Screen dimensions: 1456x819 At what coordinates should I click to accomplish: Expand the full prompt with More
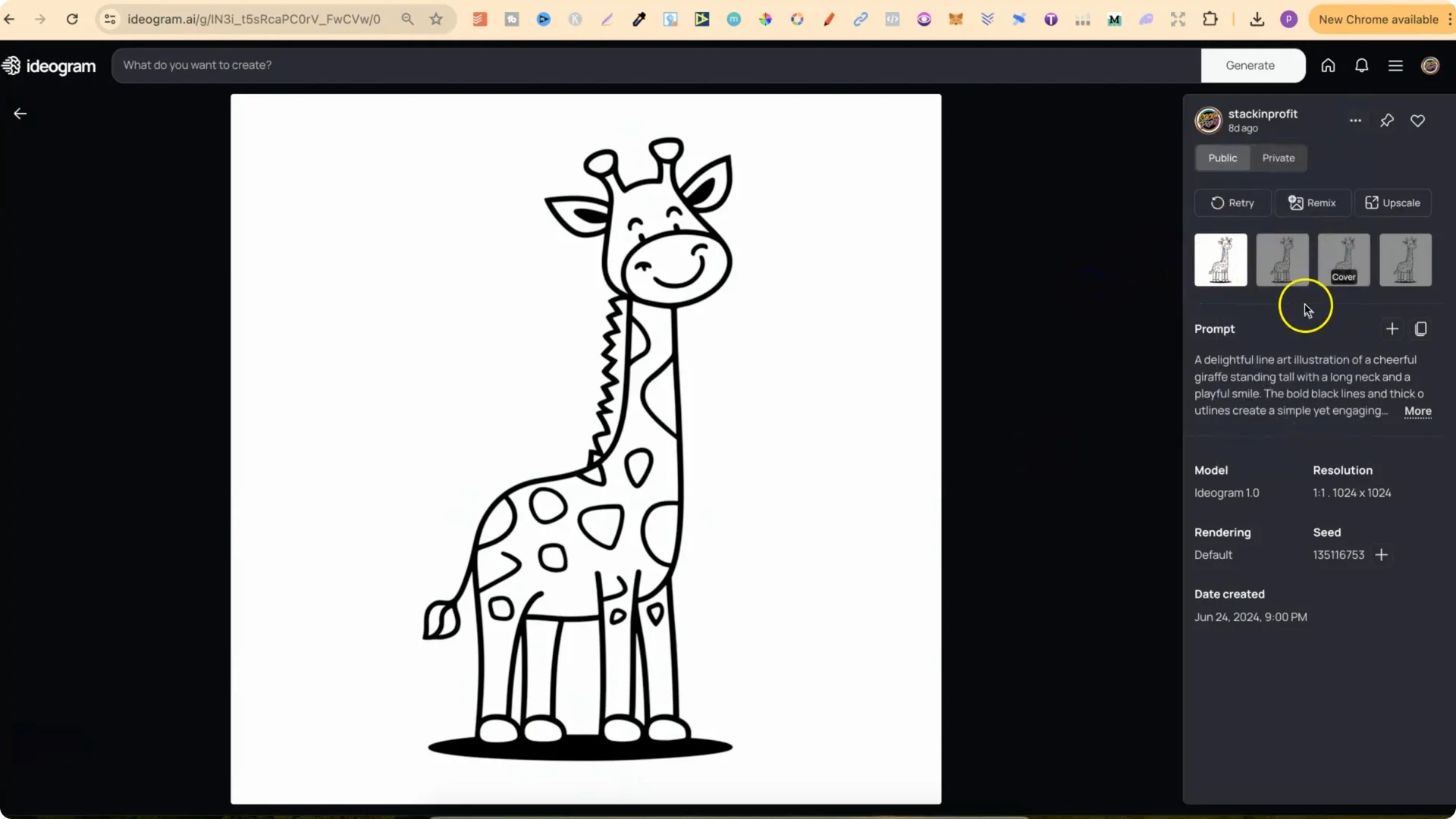coord(1417,411)
